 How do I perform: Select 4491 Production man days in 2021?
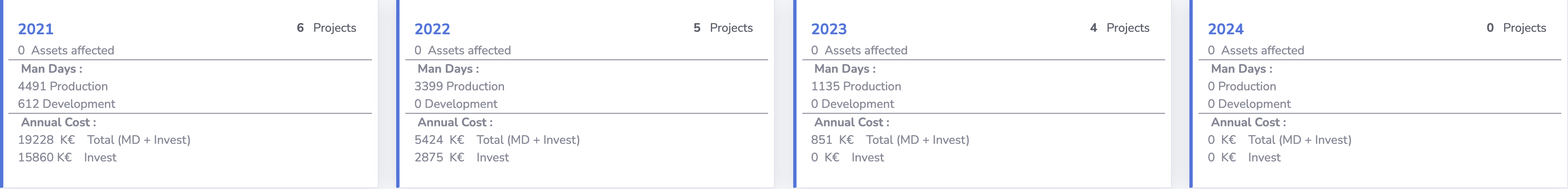[63, 86]
